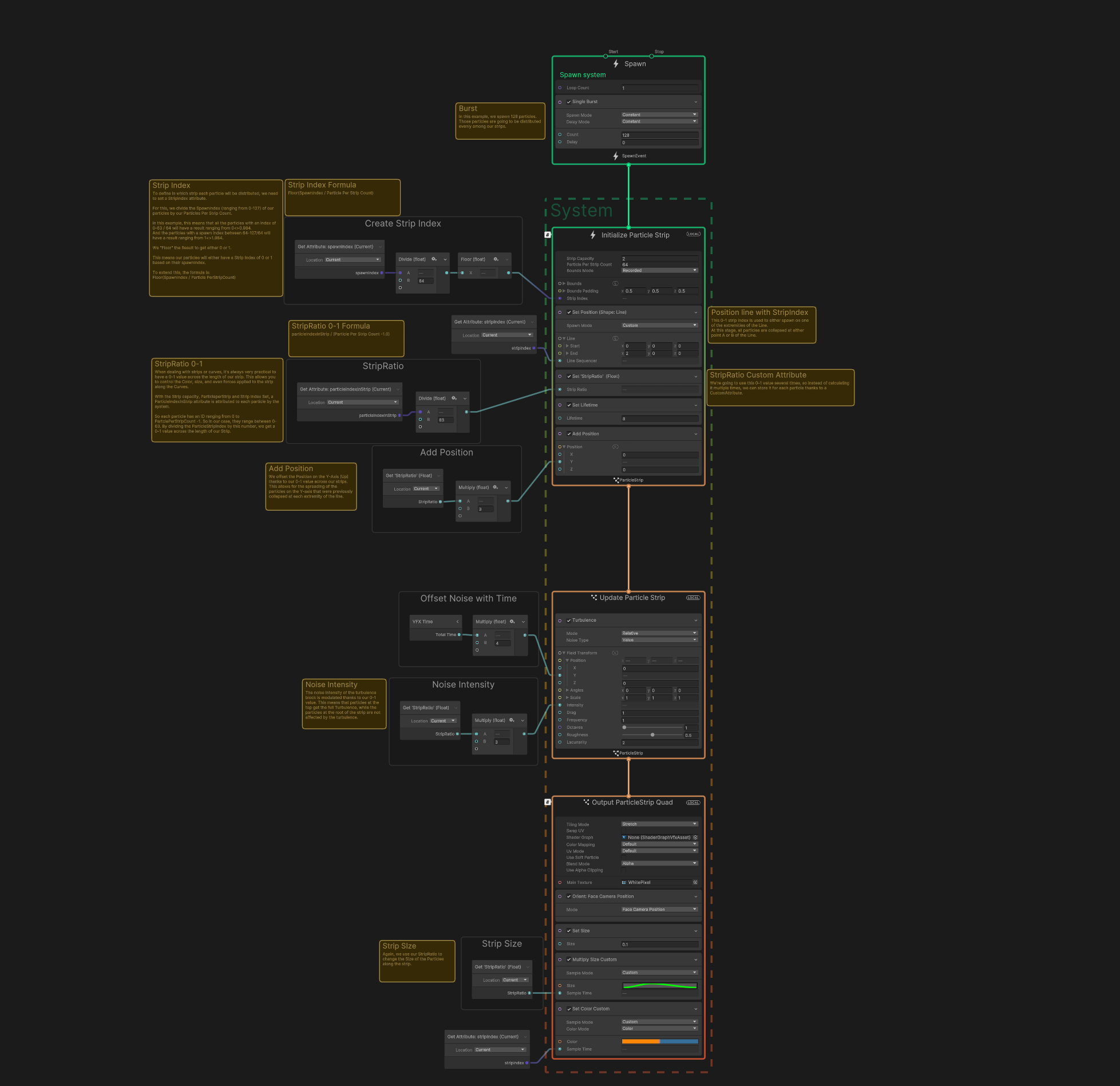Click the object picker beside Shader Graph field
This screenshot has width=1120, height=1086.
695,838
